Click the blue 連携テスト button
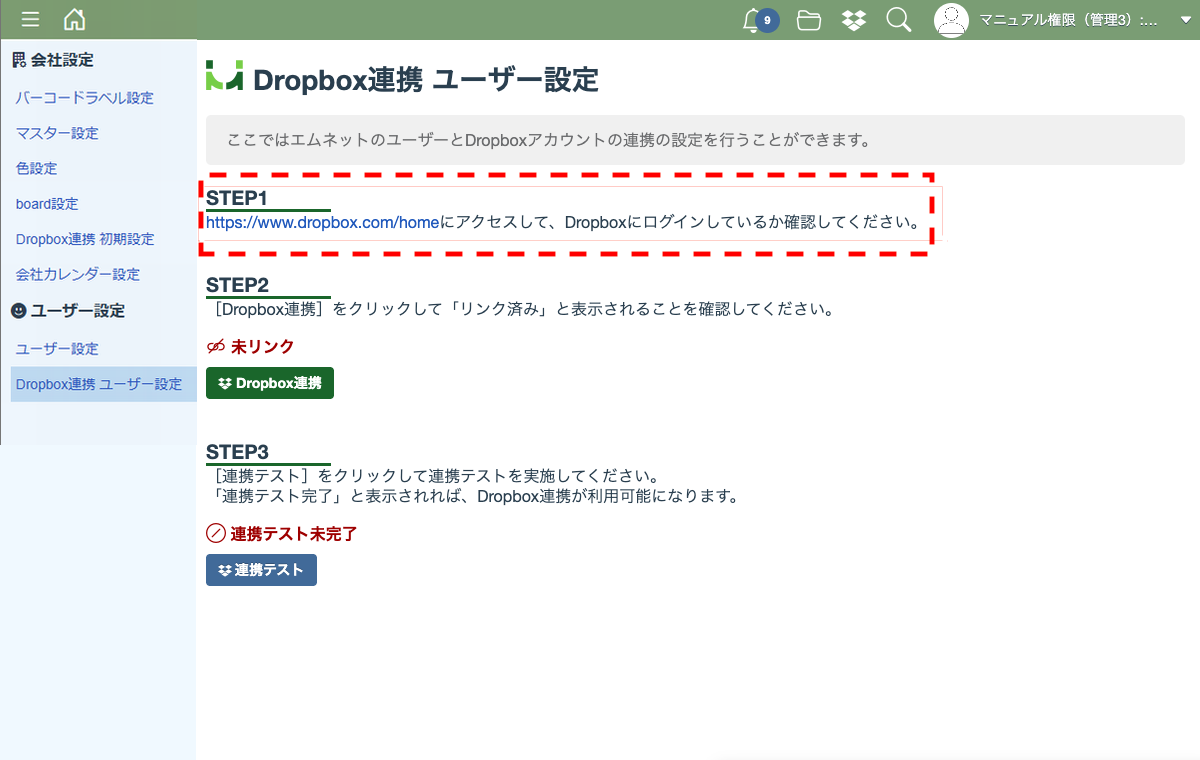 tap(261, 570)
